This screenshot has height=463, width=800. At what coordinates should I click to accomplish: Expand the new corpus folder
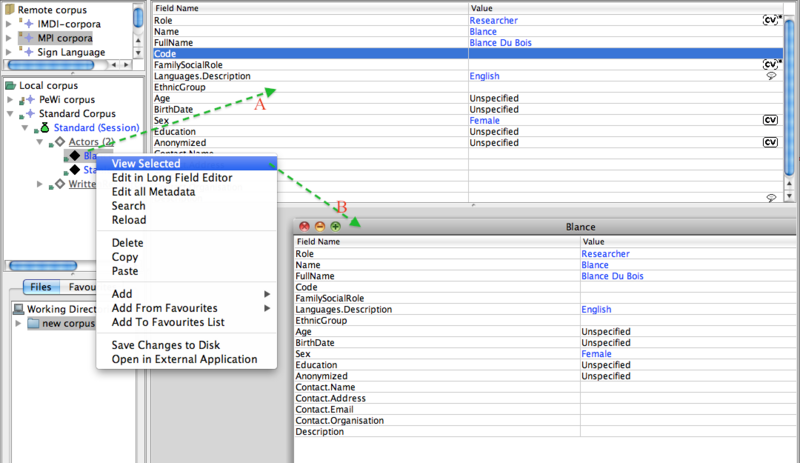click(x=18, y=323)
